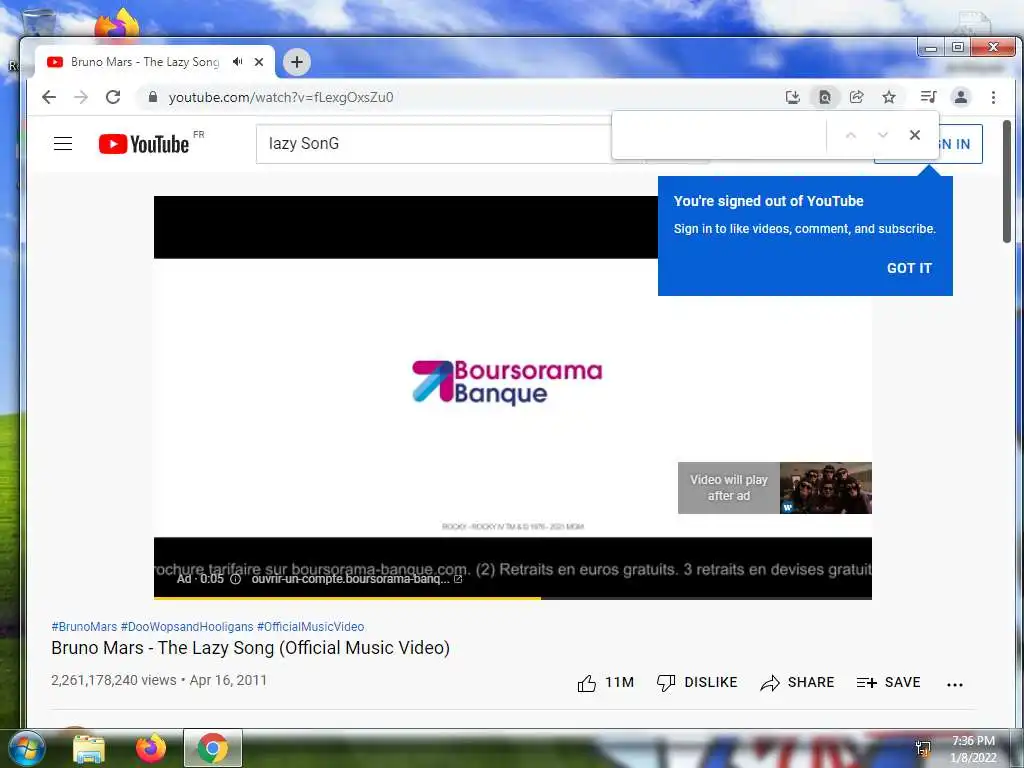The height and width of the screenshot is (768, 1024).
Task: Open the Chrome profile avatar
Action: (x=961, y=97)
